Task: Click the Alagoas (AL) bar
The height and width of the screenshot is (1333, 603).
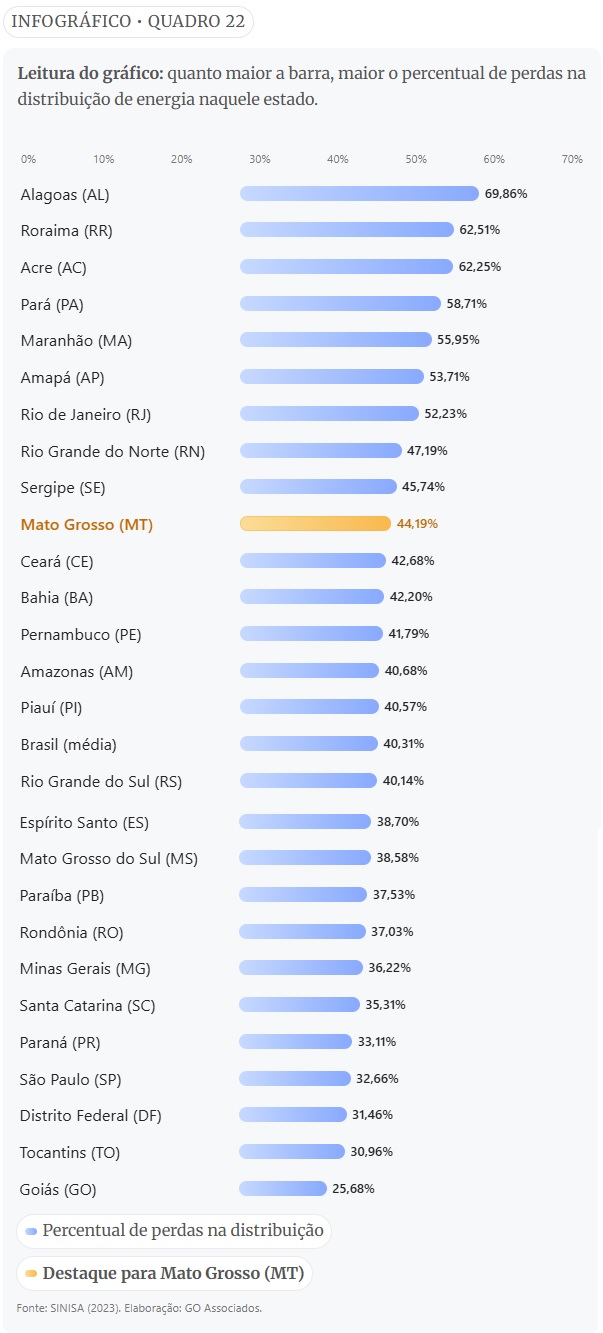Action: 359,193
